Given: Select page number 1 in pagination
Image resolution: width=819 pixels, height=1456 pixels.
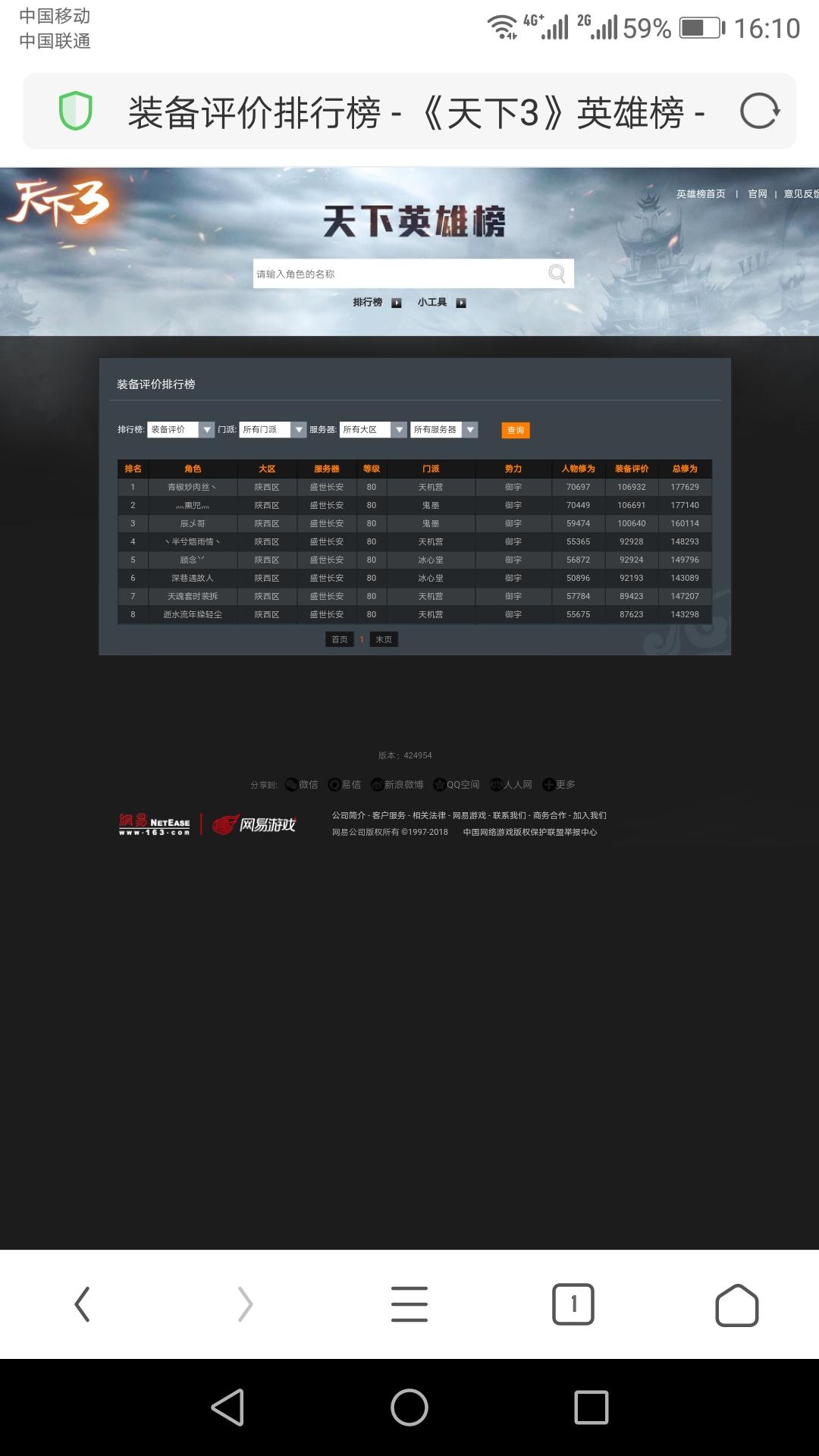Looking at the screenshot, I should (362, 639).
